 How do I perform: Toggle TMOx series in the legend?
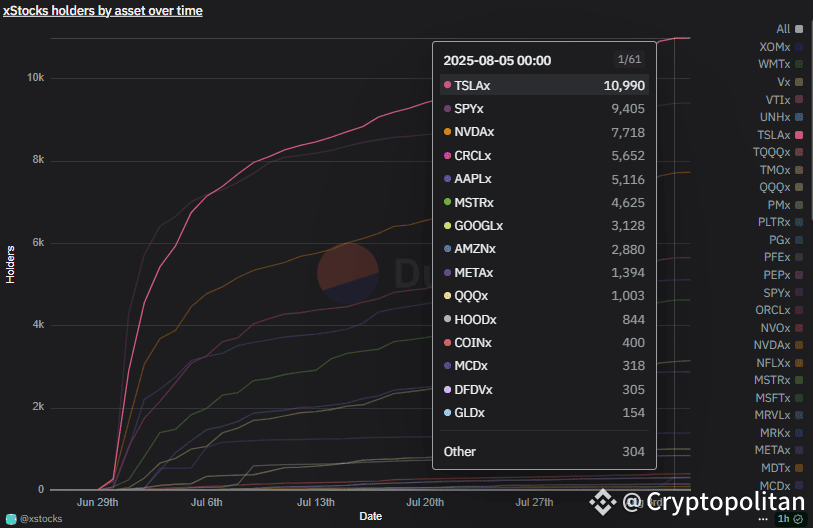click(x=781, y=170)
